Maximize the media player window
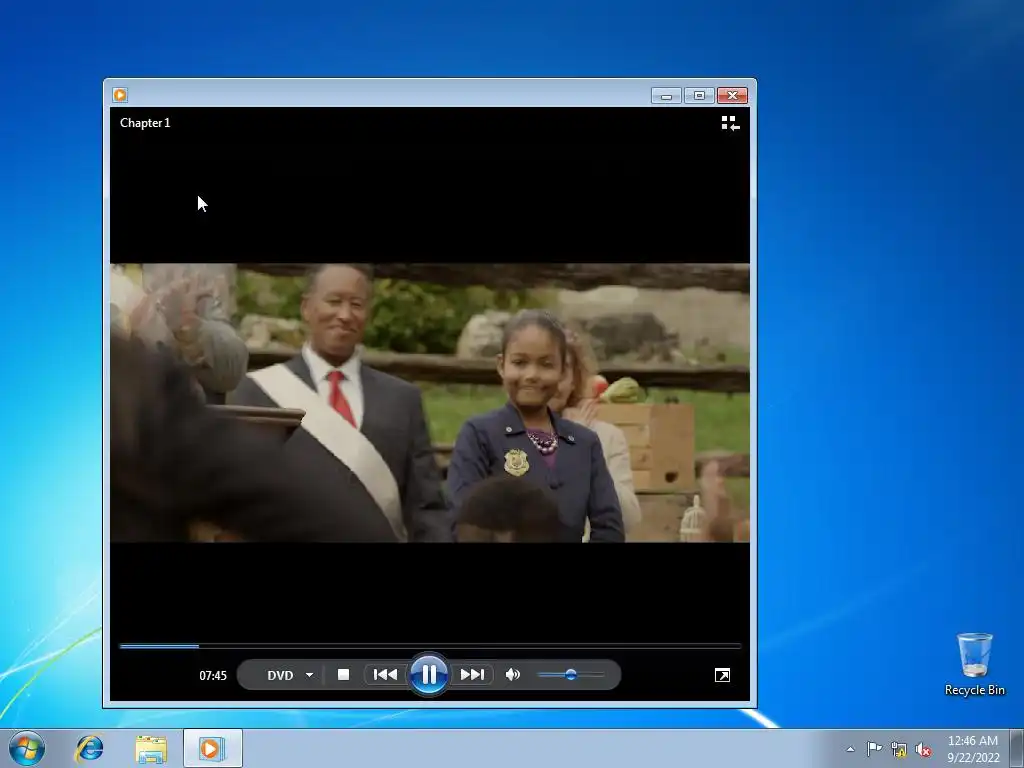 [x=699, y=96]
